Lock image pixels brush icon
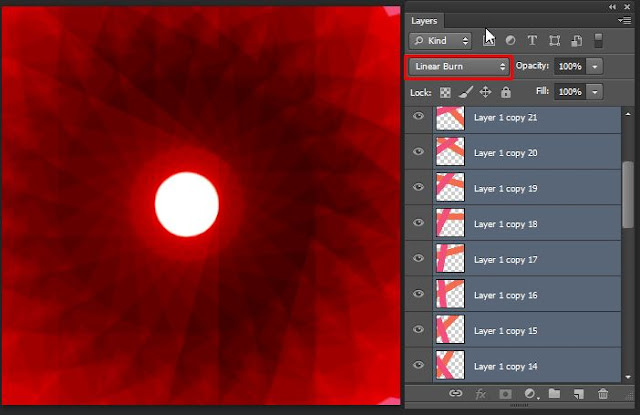The height and width of the screenshot is (415, 640). coord(465,92)
